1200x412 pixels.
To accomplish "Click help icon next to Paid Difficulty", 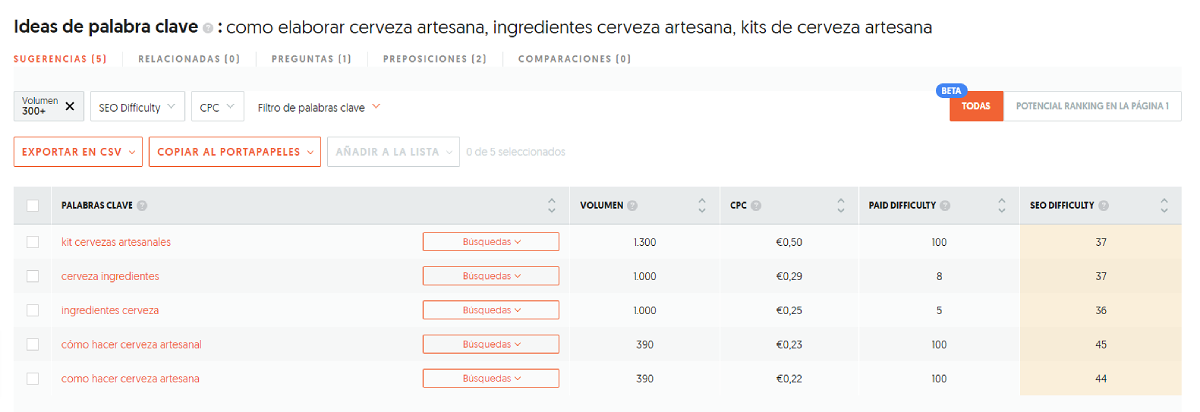I will pyautogui.click(x=945, y=206).
